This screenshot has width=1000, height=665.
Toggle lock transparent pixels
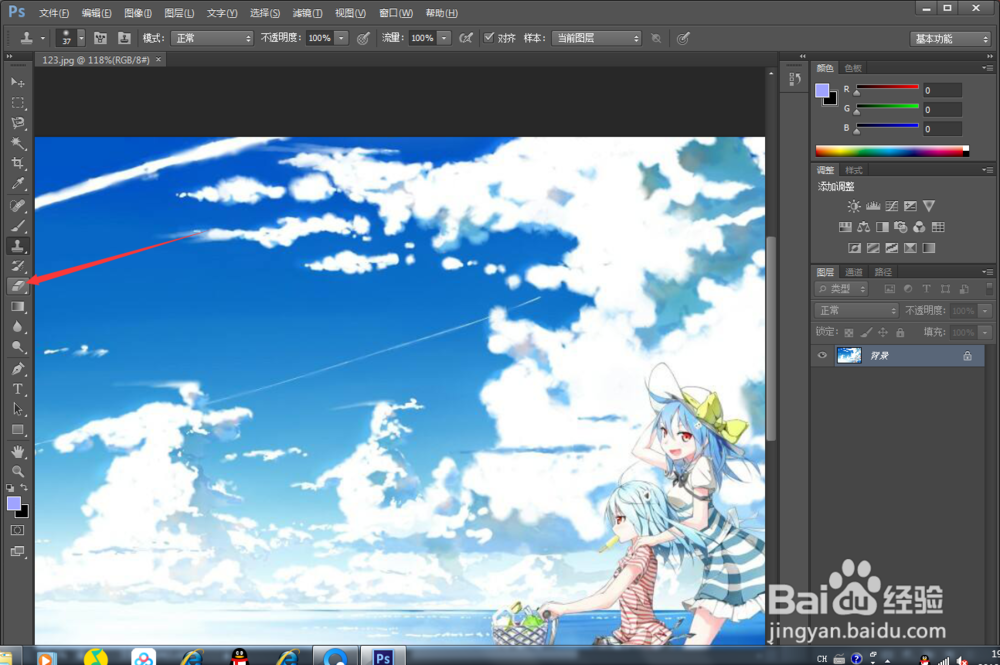[x=849, y=332]
